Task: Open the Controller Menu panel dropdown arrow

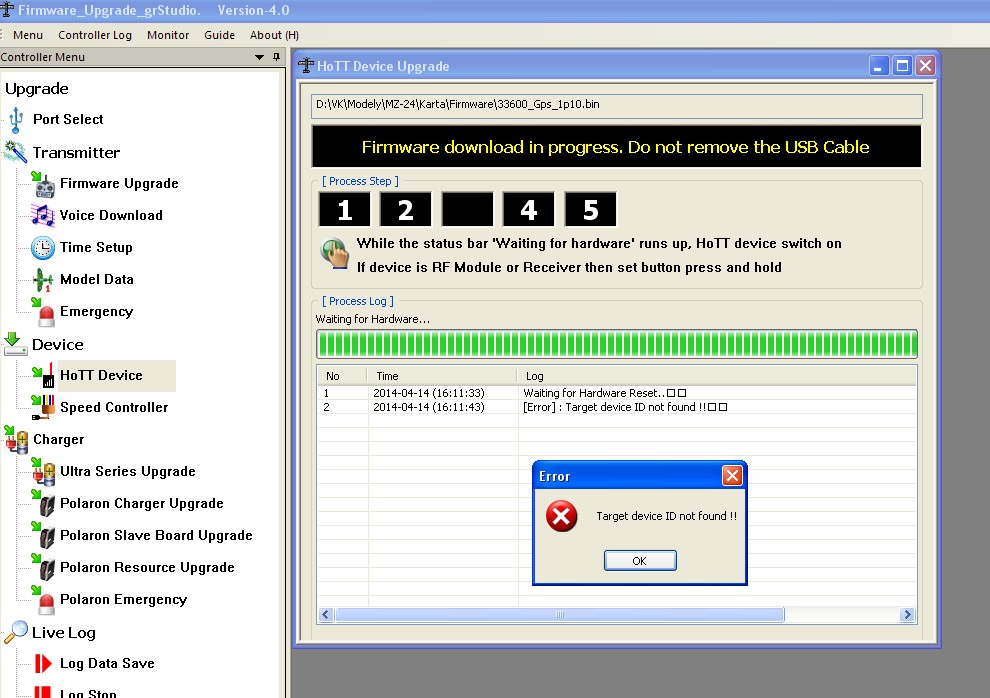Action: click(261, 58)
